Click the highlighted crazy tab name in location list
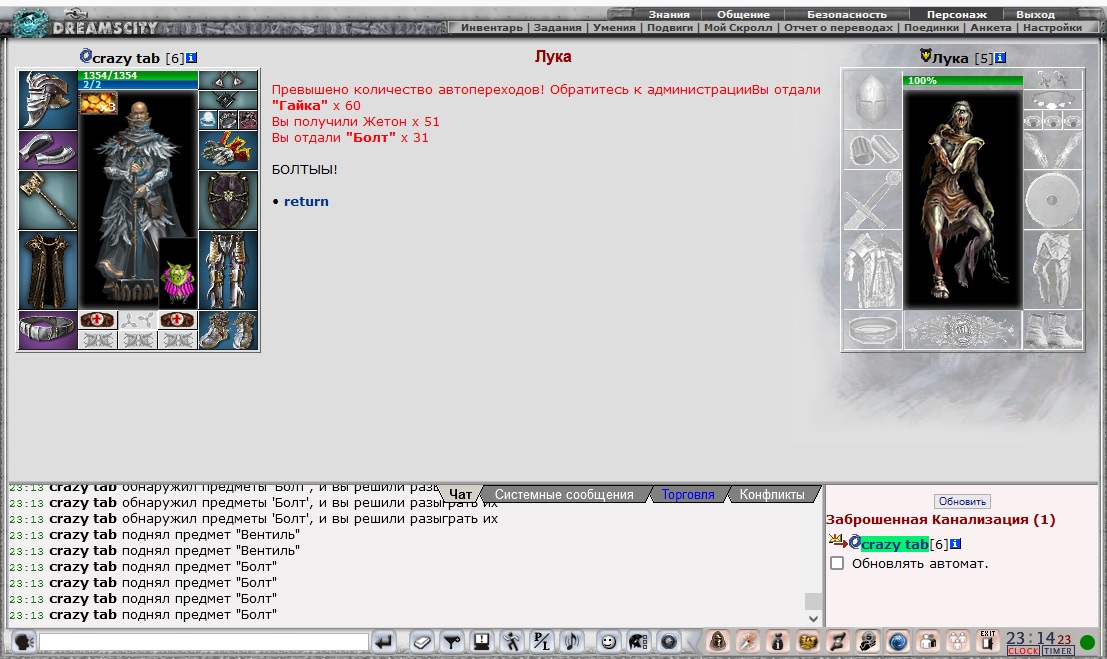This screenshot has width=1107, height=659. coord(894,544)
